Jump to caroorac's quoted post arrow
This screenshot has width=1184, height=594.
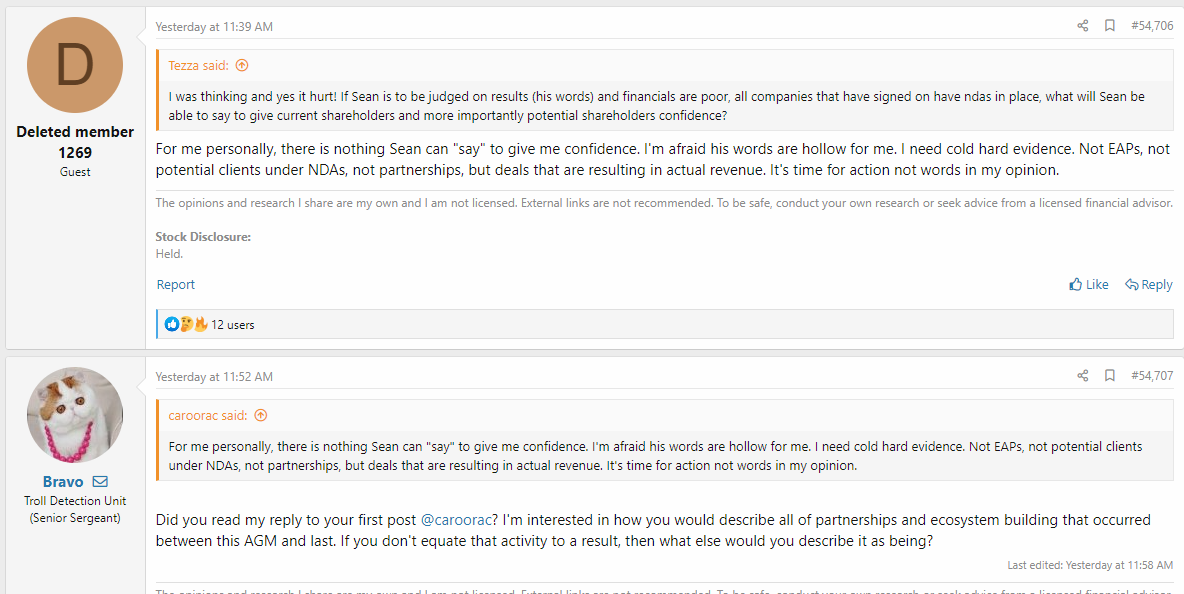point(261,416)
